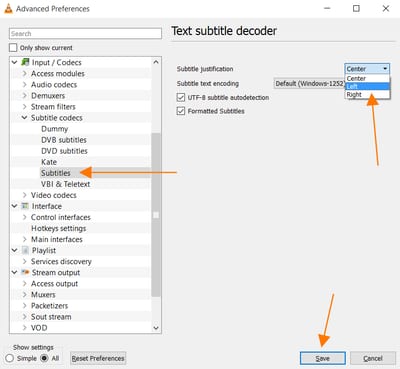
Task: Expand the Control interfaces node
Action: (25, 217)
